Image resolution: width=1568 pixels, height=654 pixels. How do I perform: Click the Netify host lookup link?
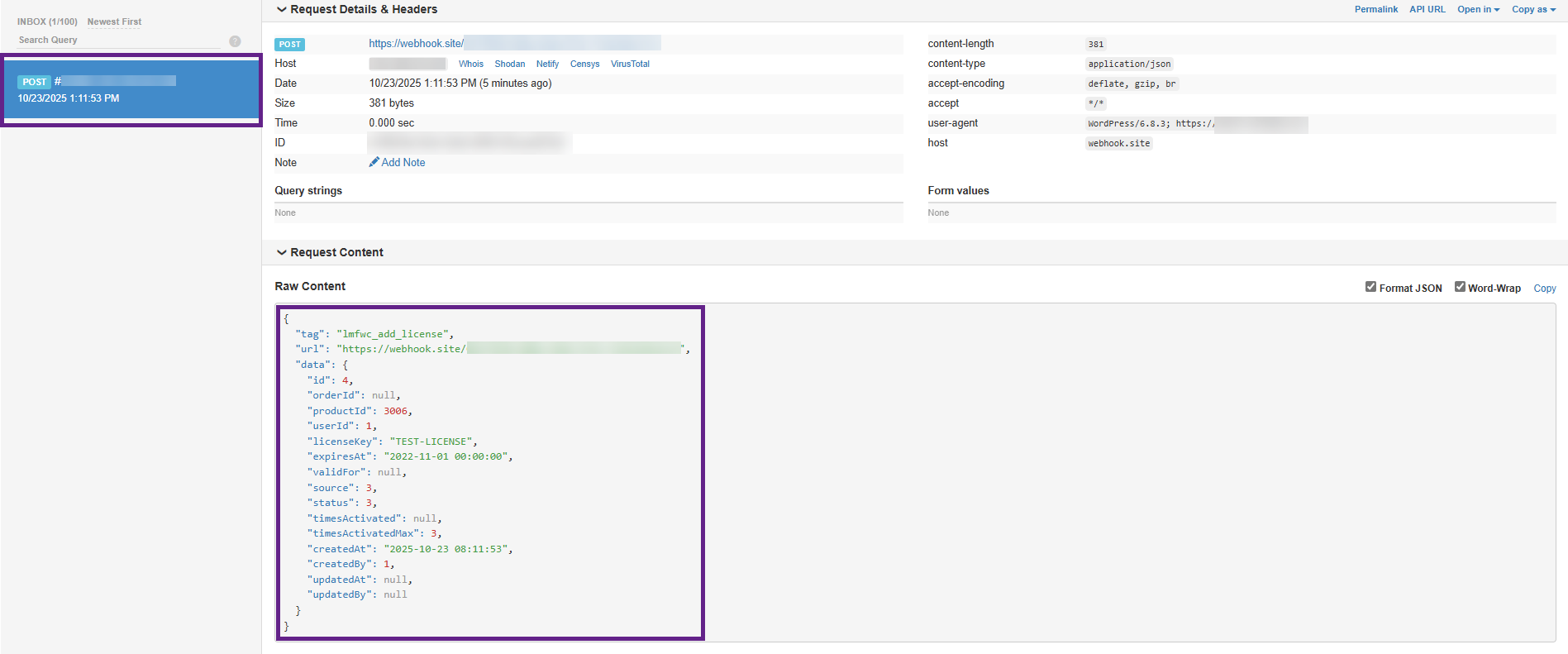547,64
